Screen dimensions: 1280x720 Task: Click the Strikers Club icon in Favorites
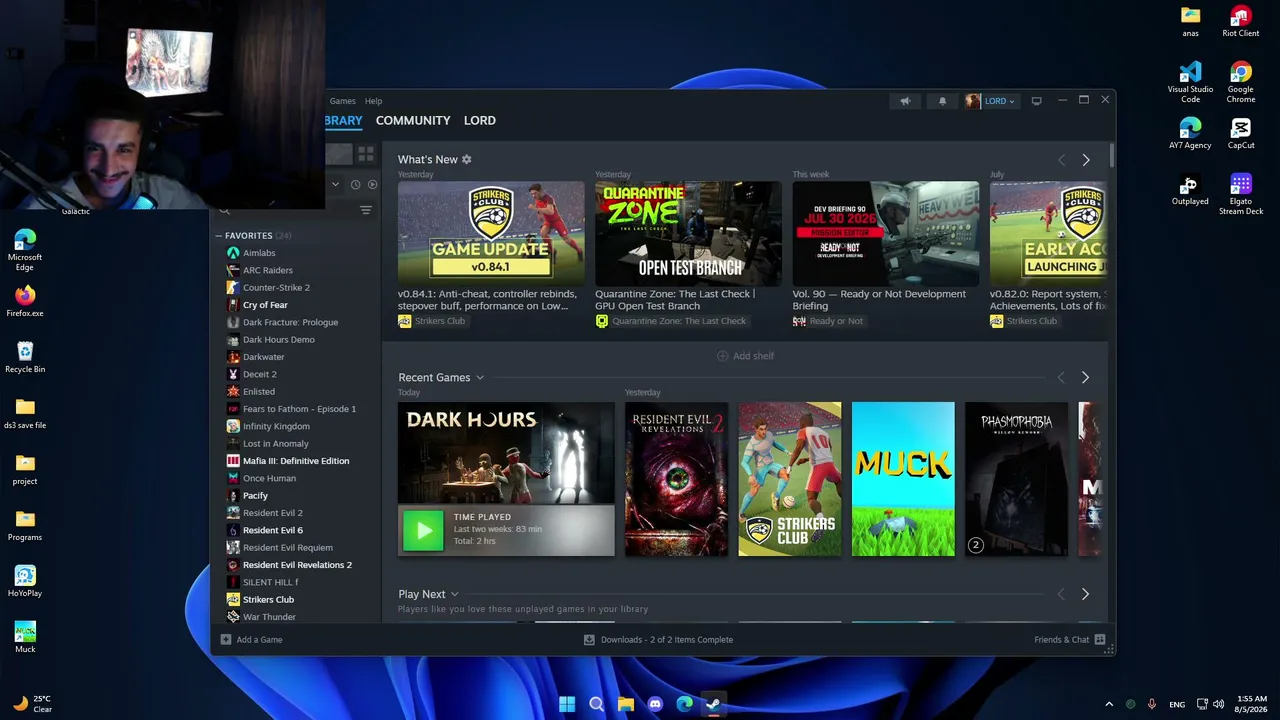(x=233, y=600)
